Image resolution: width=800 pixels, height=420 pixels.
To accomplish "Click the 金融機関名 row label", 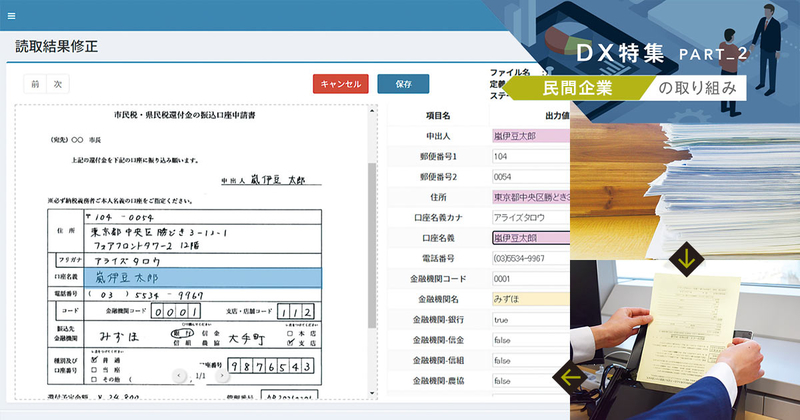I will (x=438, y=300).
